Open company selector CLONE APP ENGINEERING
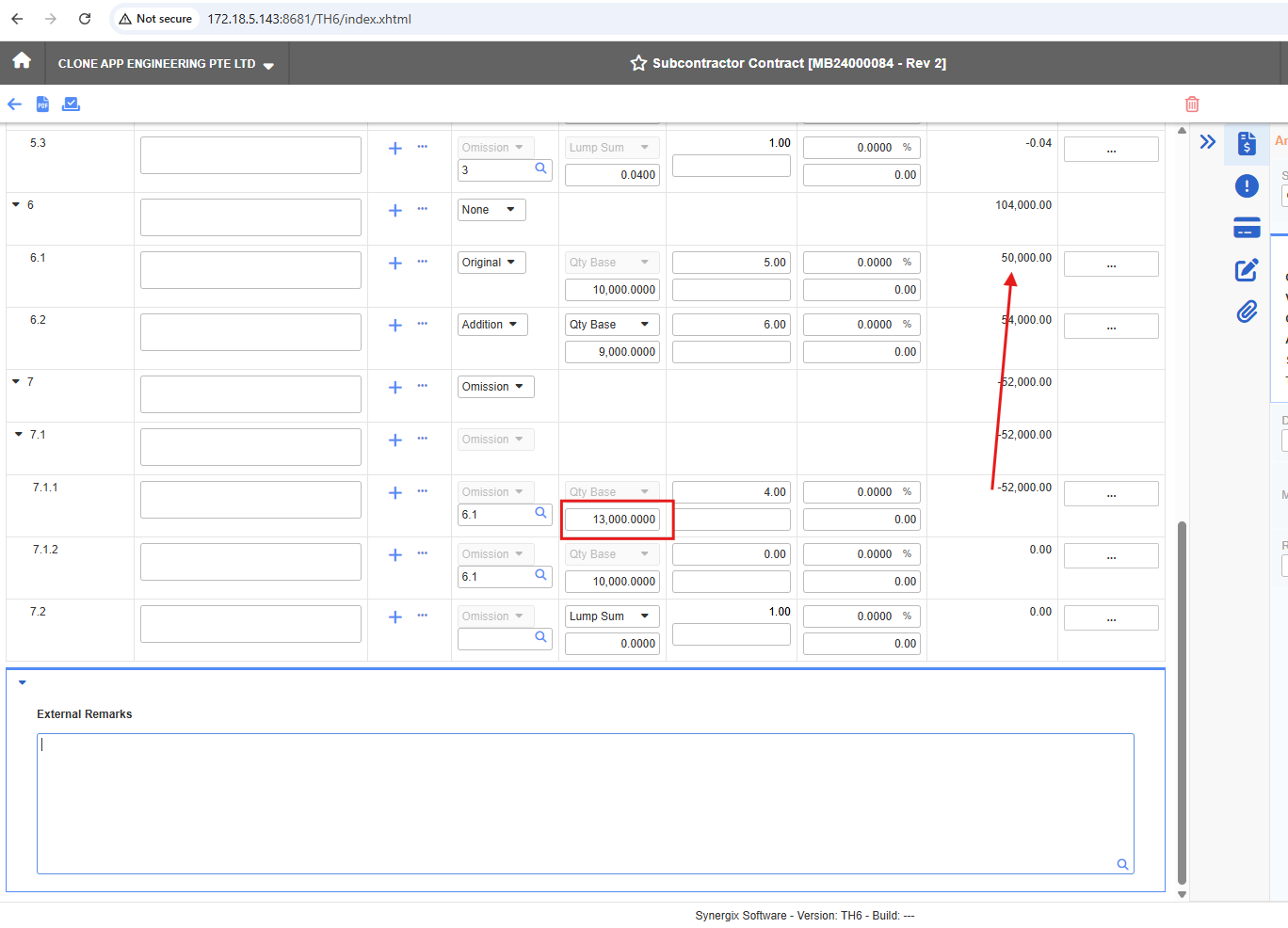1288x928 pixels. coord(166,64)
